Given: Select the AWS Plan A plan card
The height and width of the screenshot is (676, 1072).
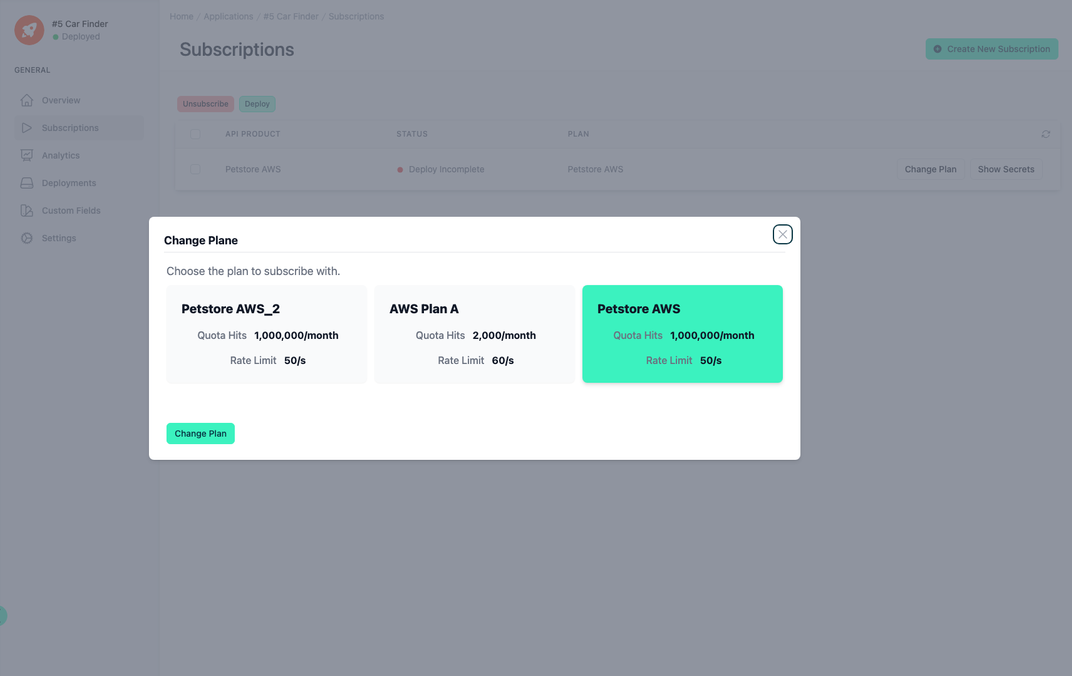Looking at the screenshot, I should click(x=474, y=332).
